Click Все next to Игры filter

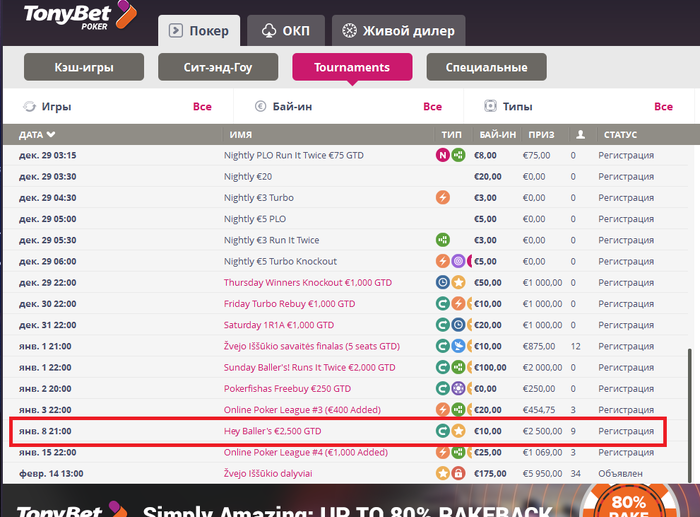(x=202, y=107)
